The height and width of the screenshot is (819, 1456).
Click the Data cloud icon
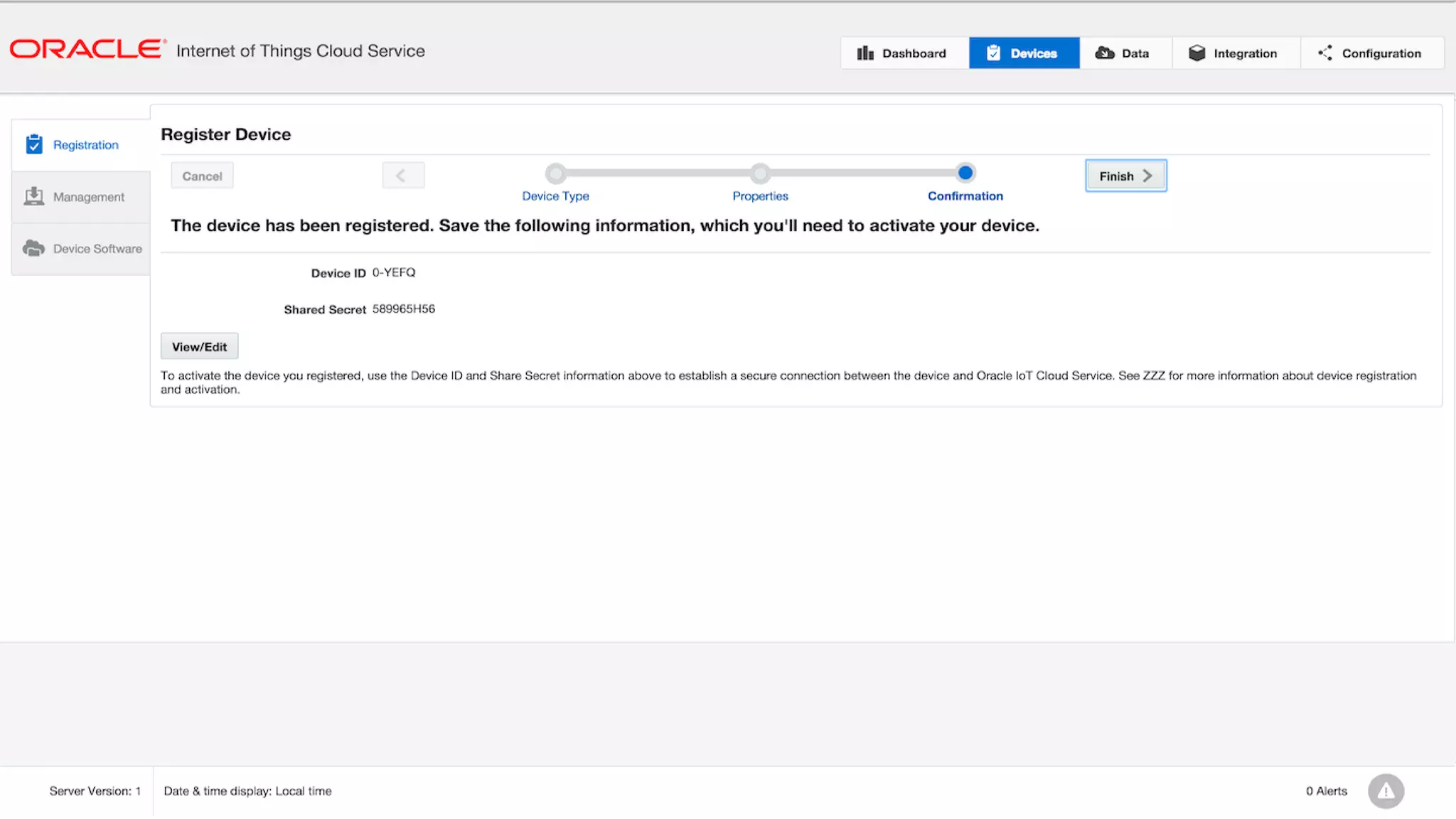1104,53
